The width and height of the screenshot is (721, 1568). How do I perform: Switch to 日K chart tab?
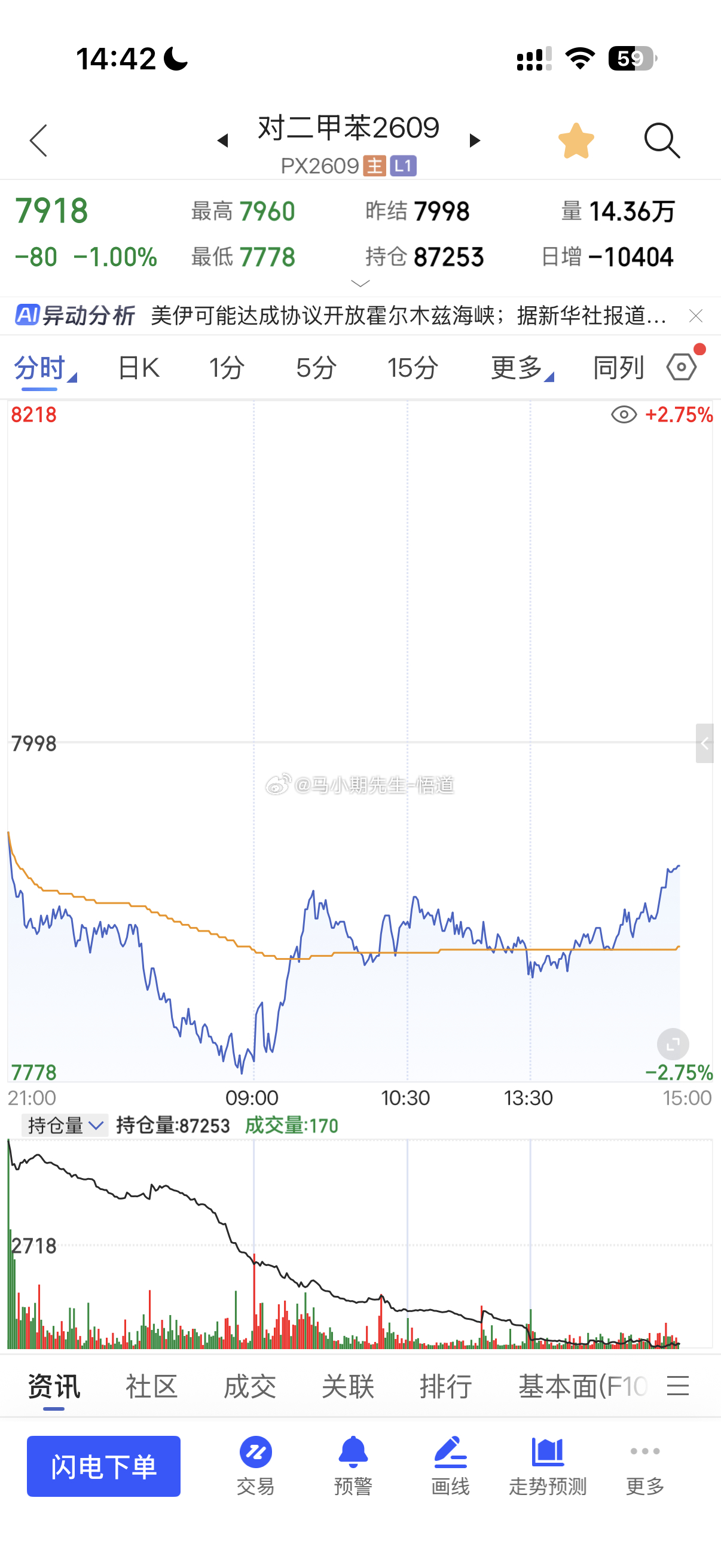click(x=139, y=368)
